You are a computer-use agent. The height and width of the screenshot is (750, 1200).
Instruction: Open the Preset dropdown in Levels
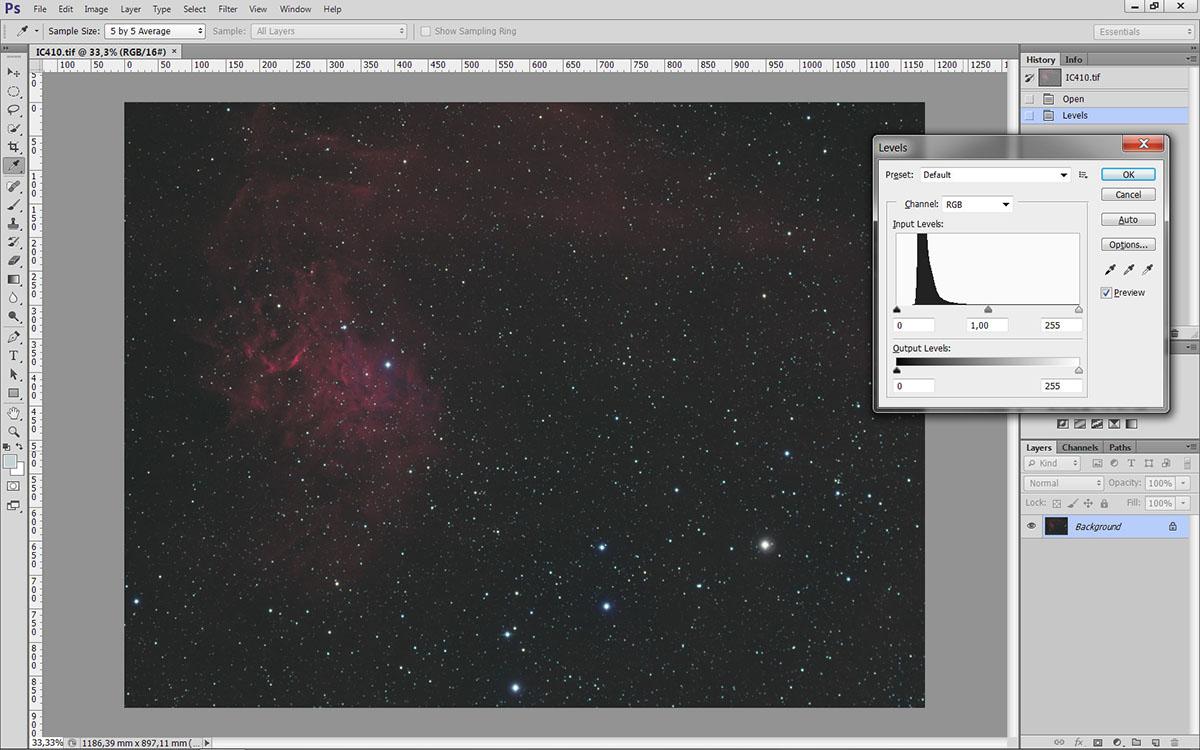[995, 175]
